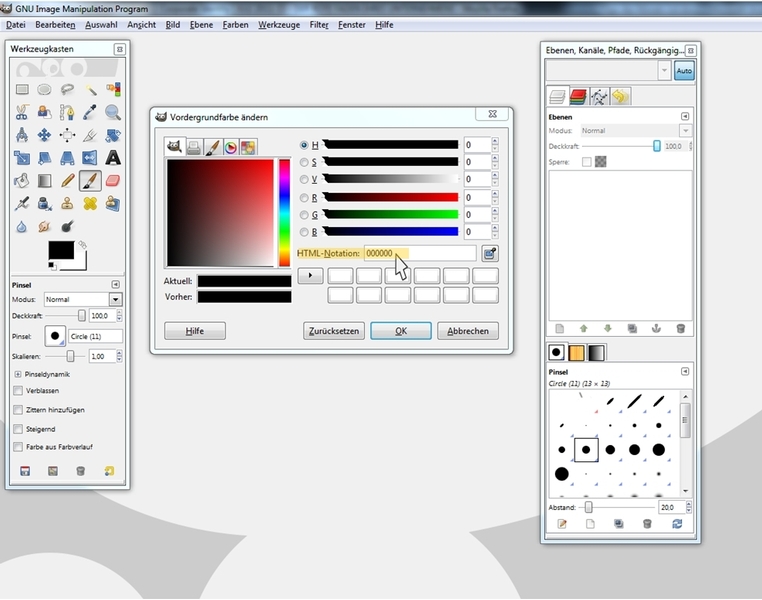Image resolution: width=762 pixels, height=600 pixels.
Task: Select the Text tool
Action: [113, 158]
